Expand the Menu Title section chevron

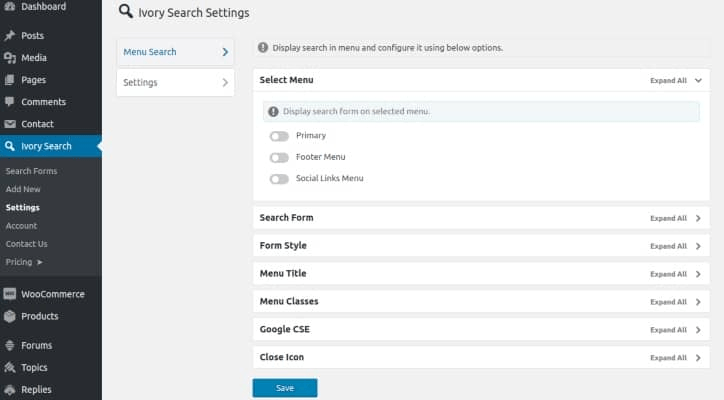tap(698, 274)
